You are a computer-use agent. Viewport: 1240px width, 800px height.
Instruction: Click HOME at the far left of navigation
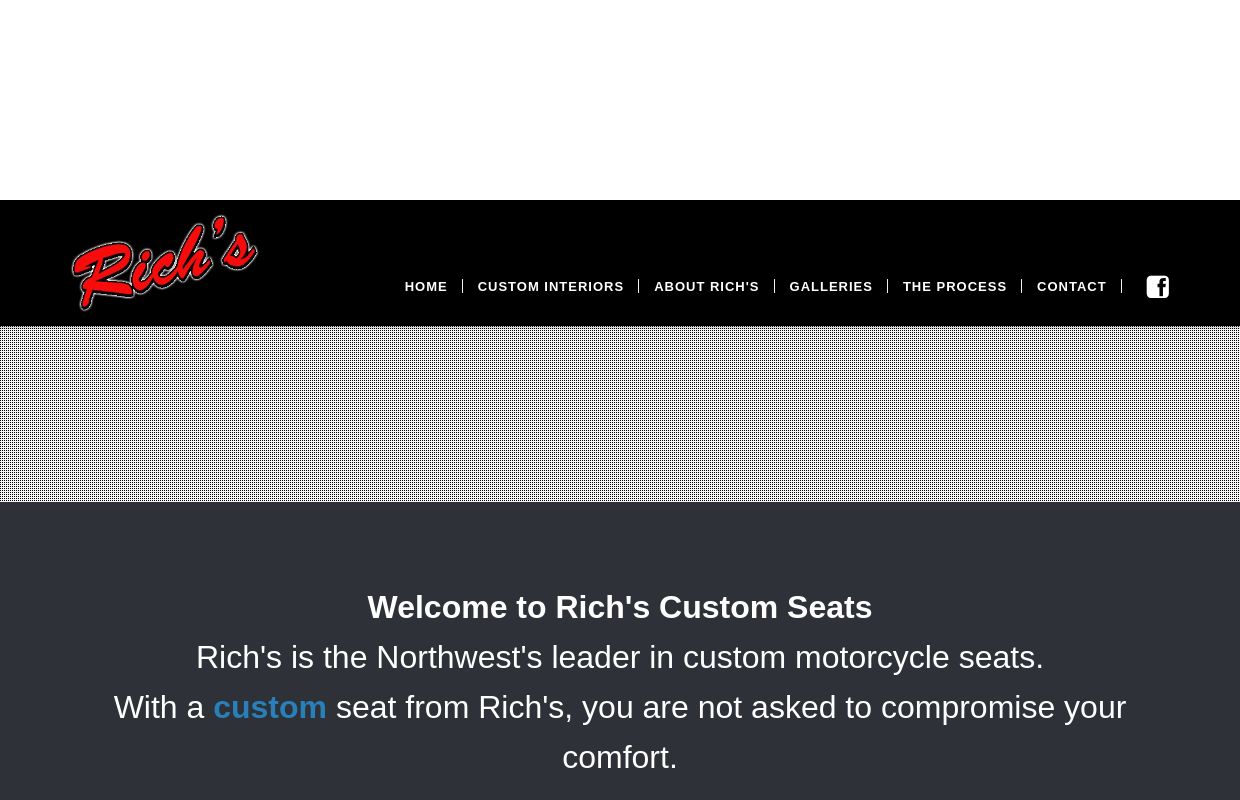pos(425,286)
